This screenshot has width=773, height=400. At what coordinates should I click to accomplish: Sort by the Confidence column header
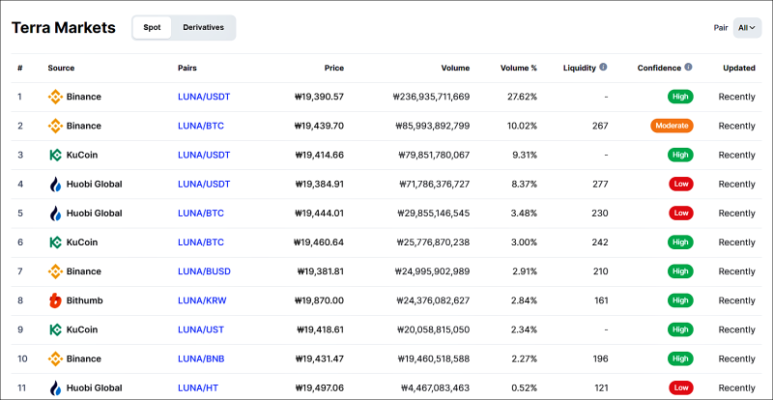pyautogui.click(x=659, y=68)
